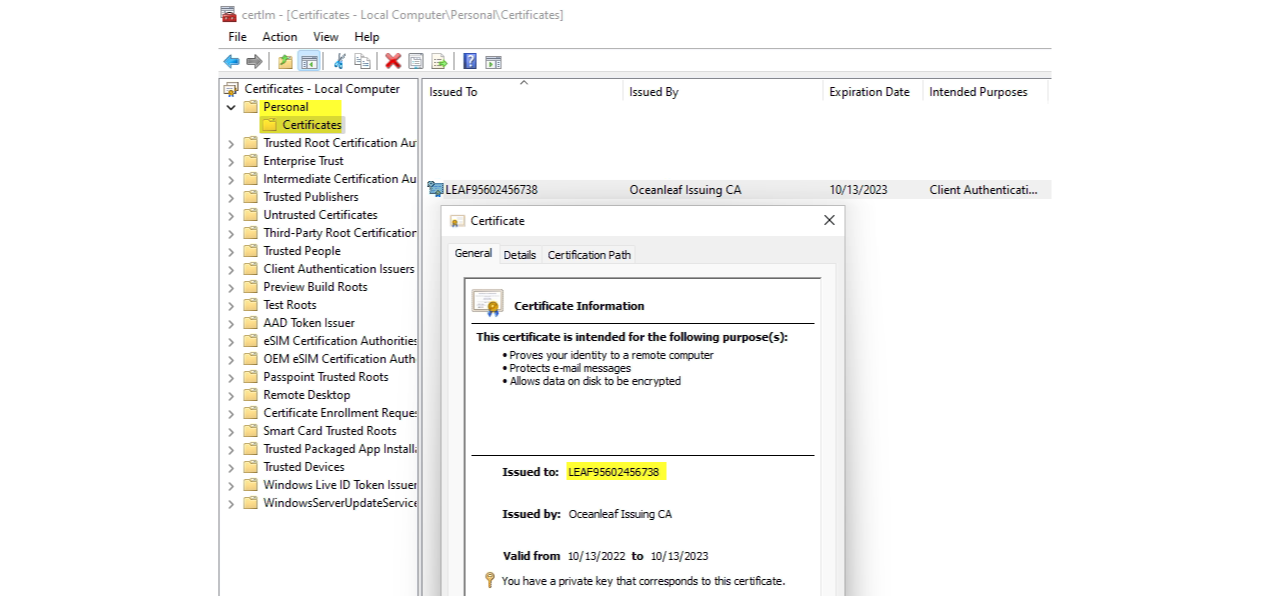Click the Back navigation arrow
Image resolution: width=1271 pixels, height=602 pixels.
[x=231, y=61]
